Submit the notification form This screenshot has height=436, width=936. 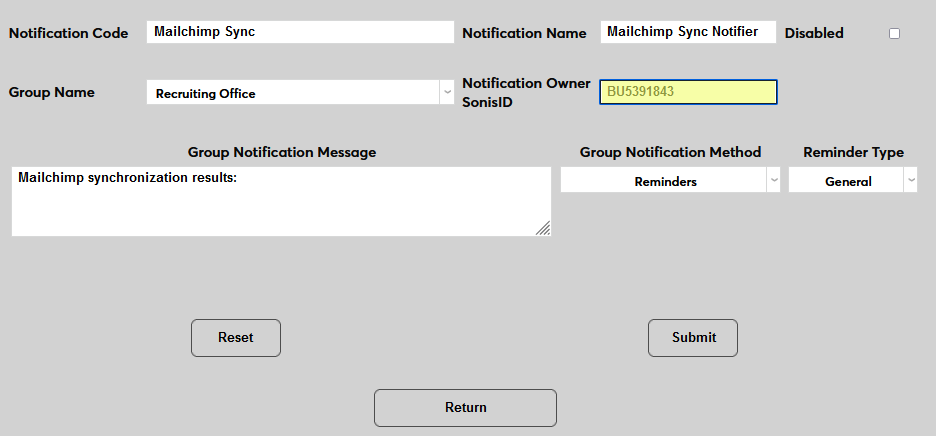(x=693, y=338)
